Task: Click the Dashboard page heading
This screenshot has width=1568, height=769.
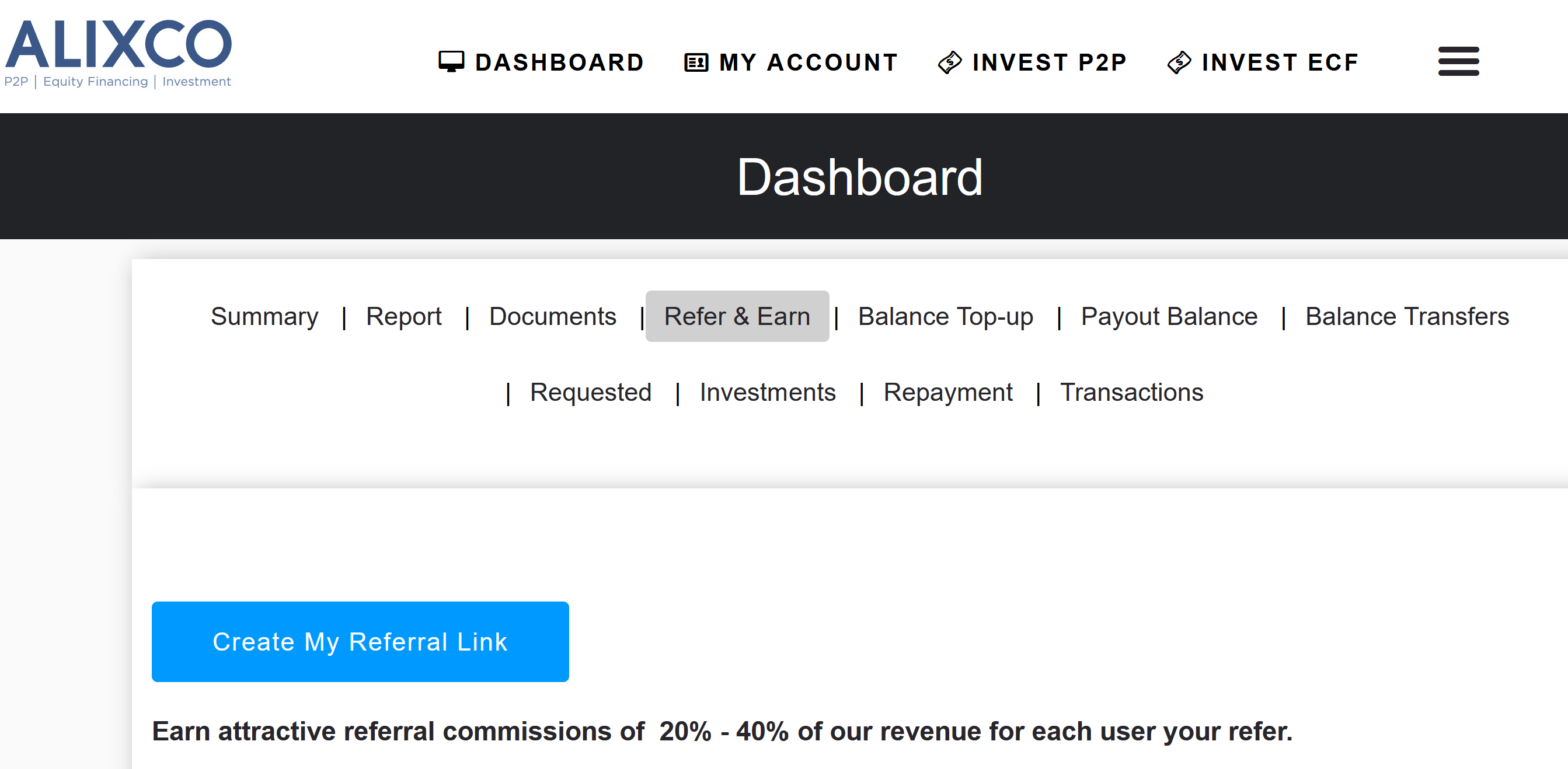Action: 859,176
